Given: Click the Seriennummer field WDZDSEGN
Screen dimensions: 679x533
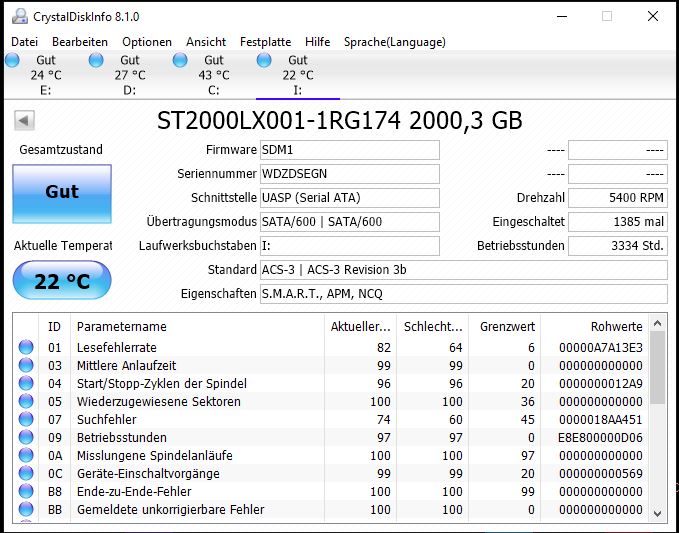Looking at the screenshot, I should tap(350, 174).
